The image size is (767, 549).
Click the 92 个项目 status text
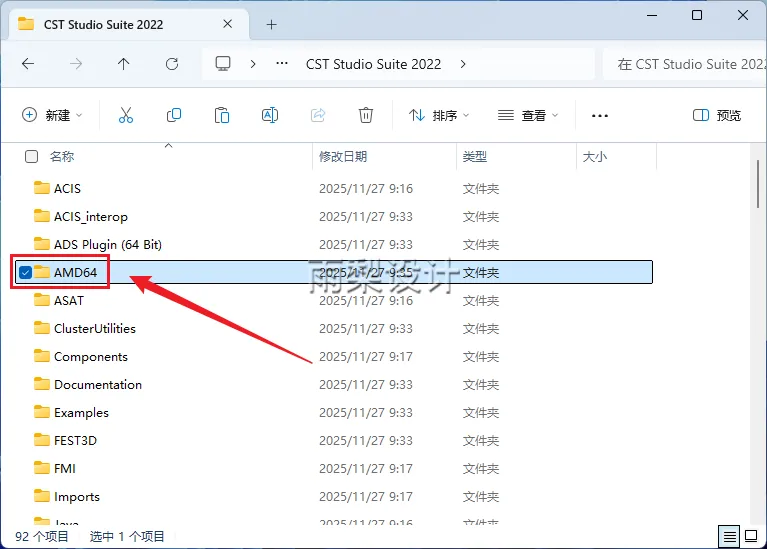pos(42,536)
